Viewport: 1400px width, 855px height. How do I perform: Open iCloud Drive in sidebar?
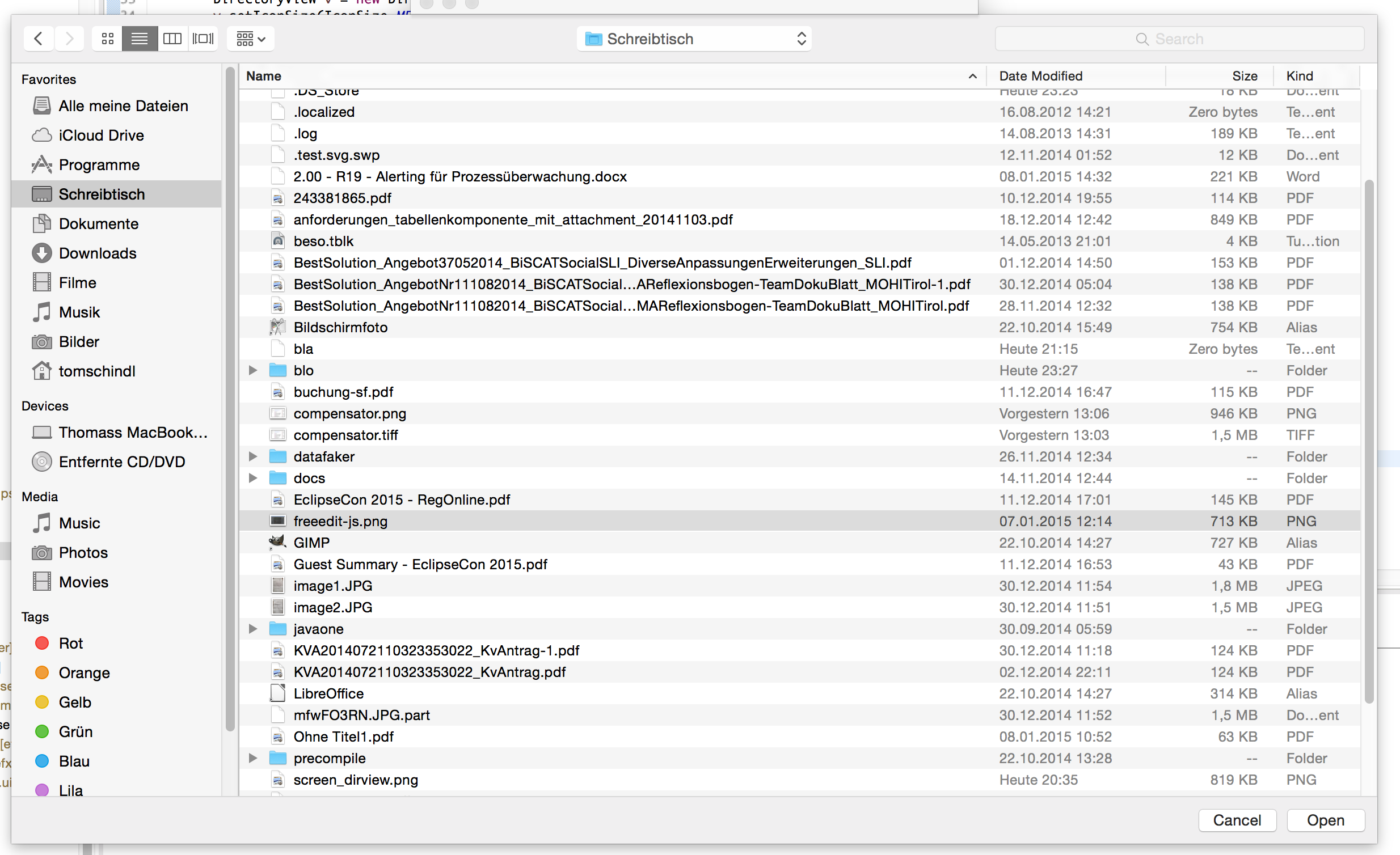coord(116,135)
